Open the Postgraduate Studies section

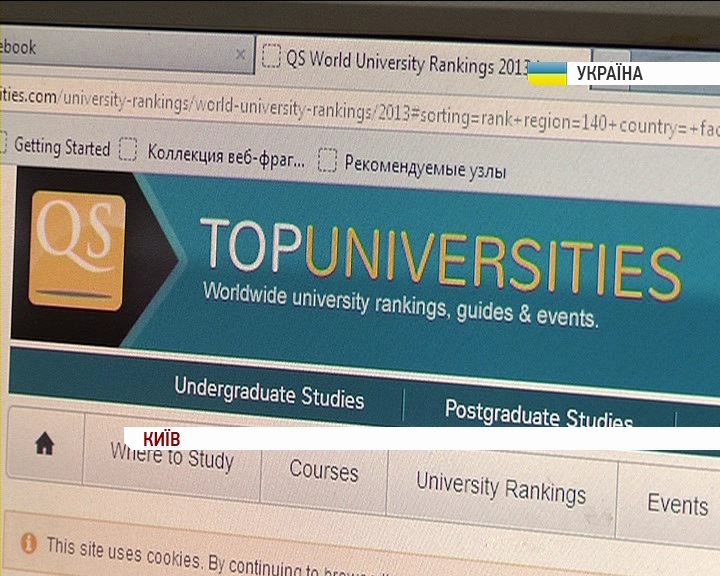click(538, 414)
